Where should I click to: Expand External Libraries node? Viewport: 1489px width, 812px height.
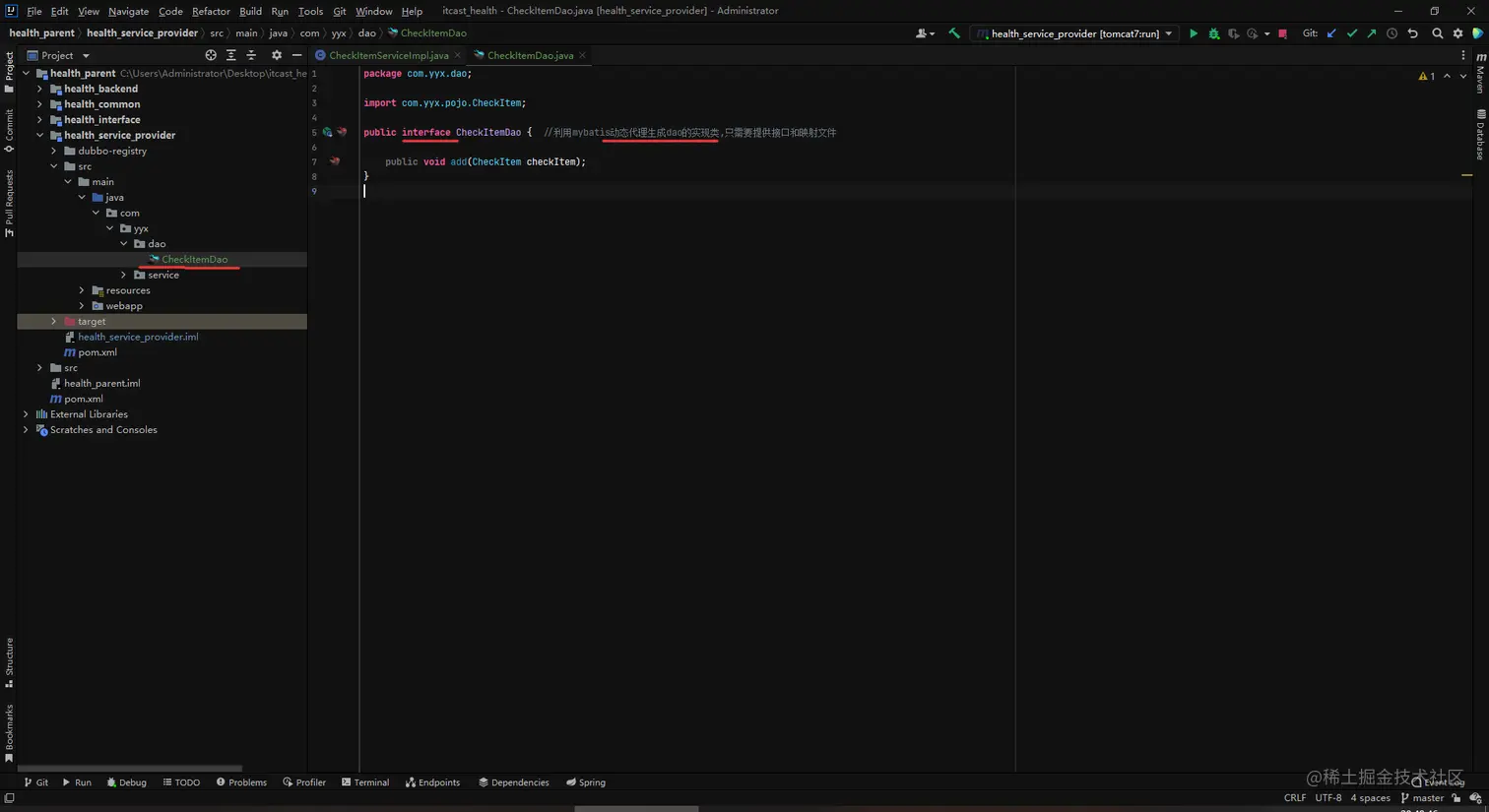27,414
